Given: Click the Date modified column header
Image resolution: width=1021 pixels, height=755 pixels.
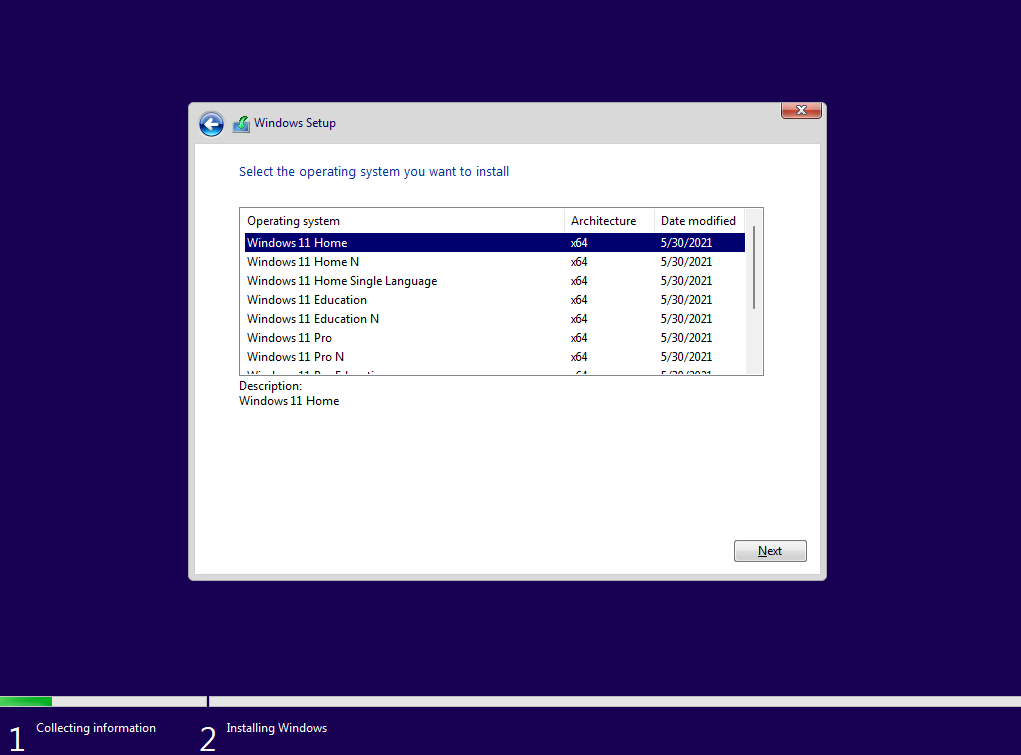Looking at the screenshot, I should (x=699, y=221).
